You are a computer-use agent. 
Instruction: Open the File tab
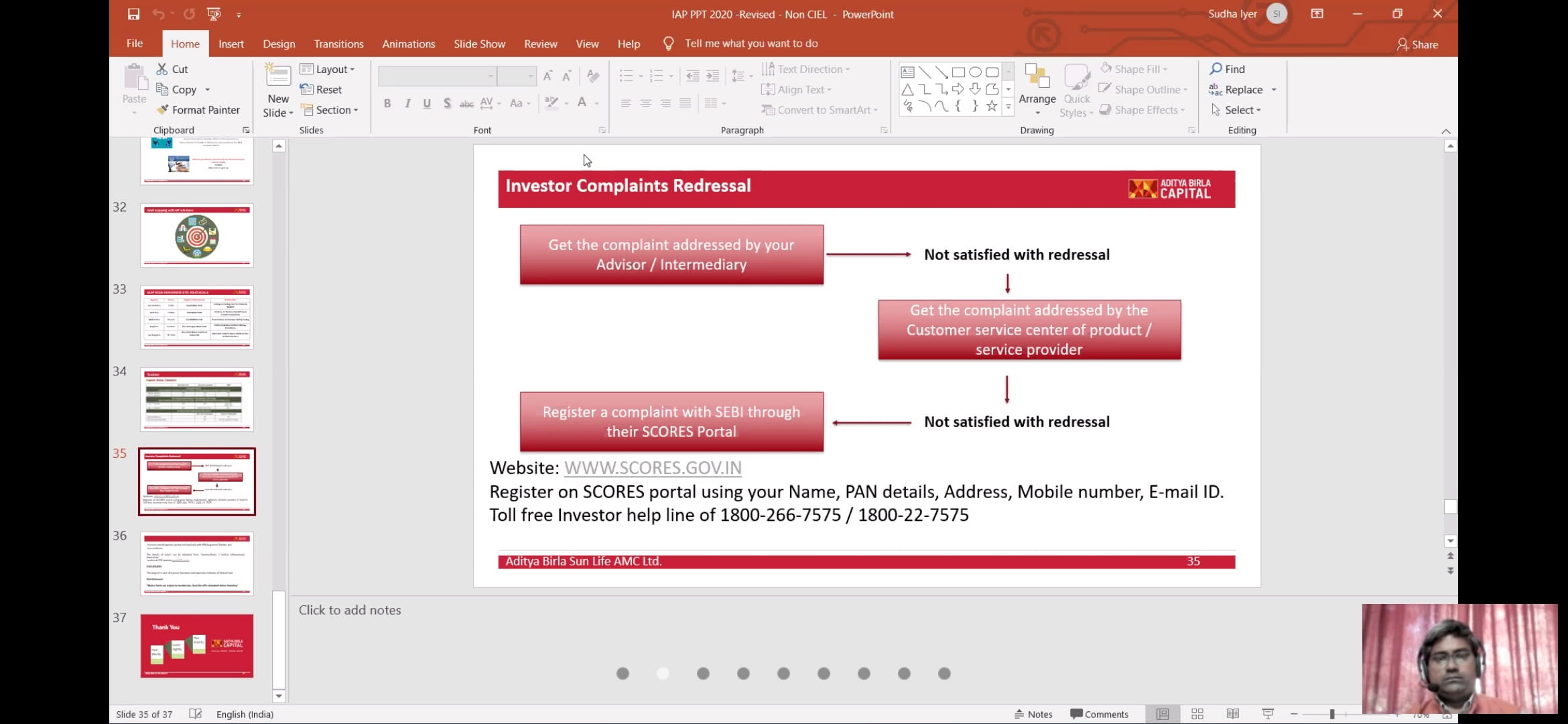pyautogui.click(x=135, y=44)
